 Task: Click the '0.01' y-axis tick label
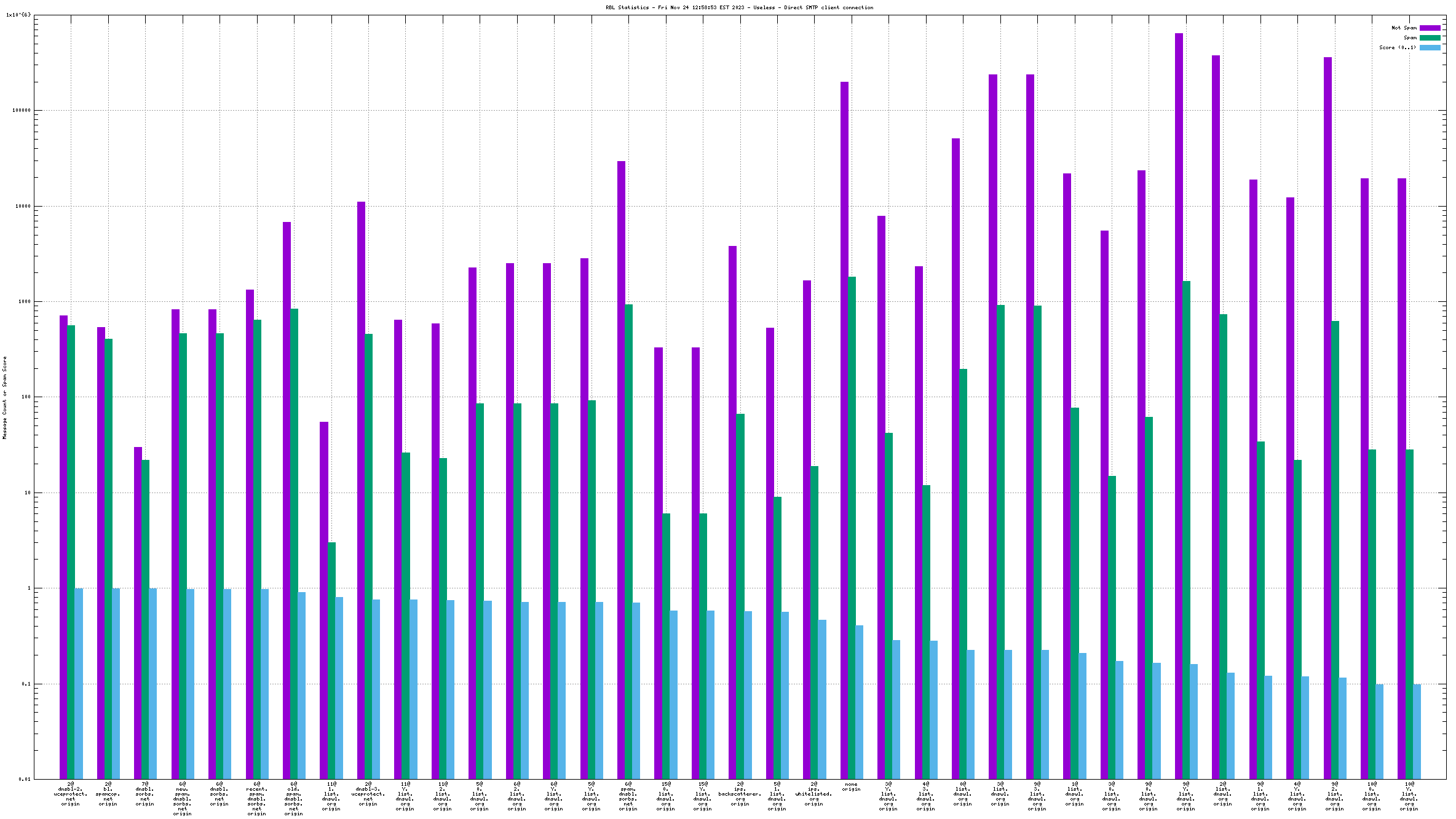[24, 779]
